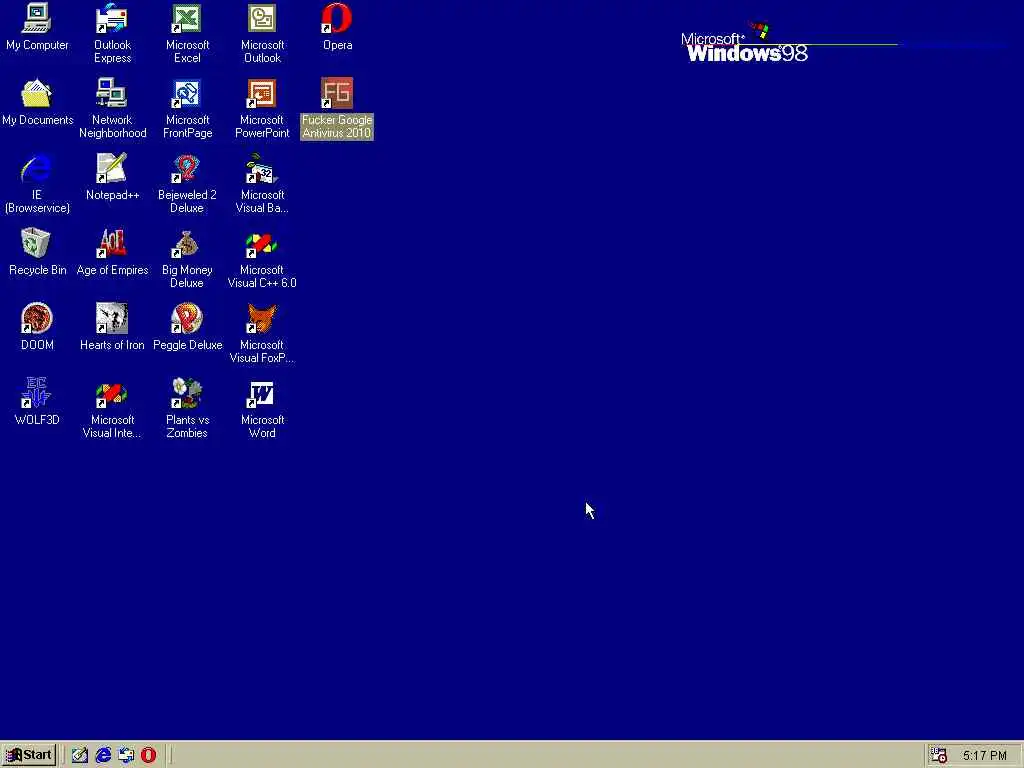Click the Show Desktop quick launch icon
This screenshot has width=1024, height=768.
80,755
